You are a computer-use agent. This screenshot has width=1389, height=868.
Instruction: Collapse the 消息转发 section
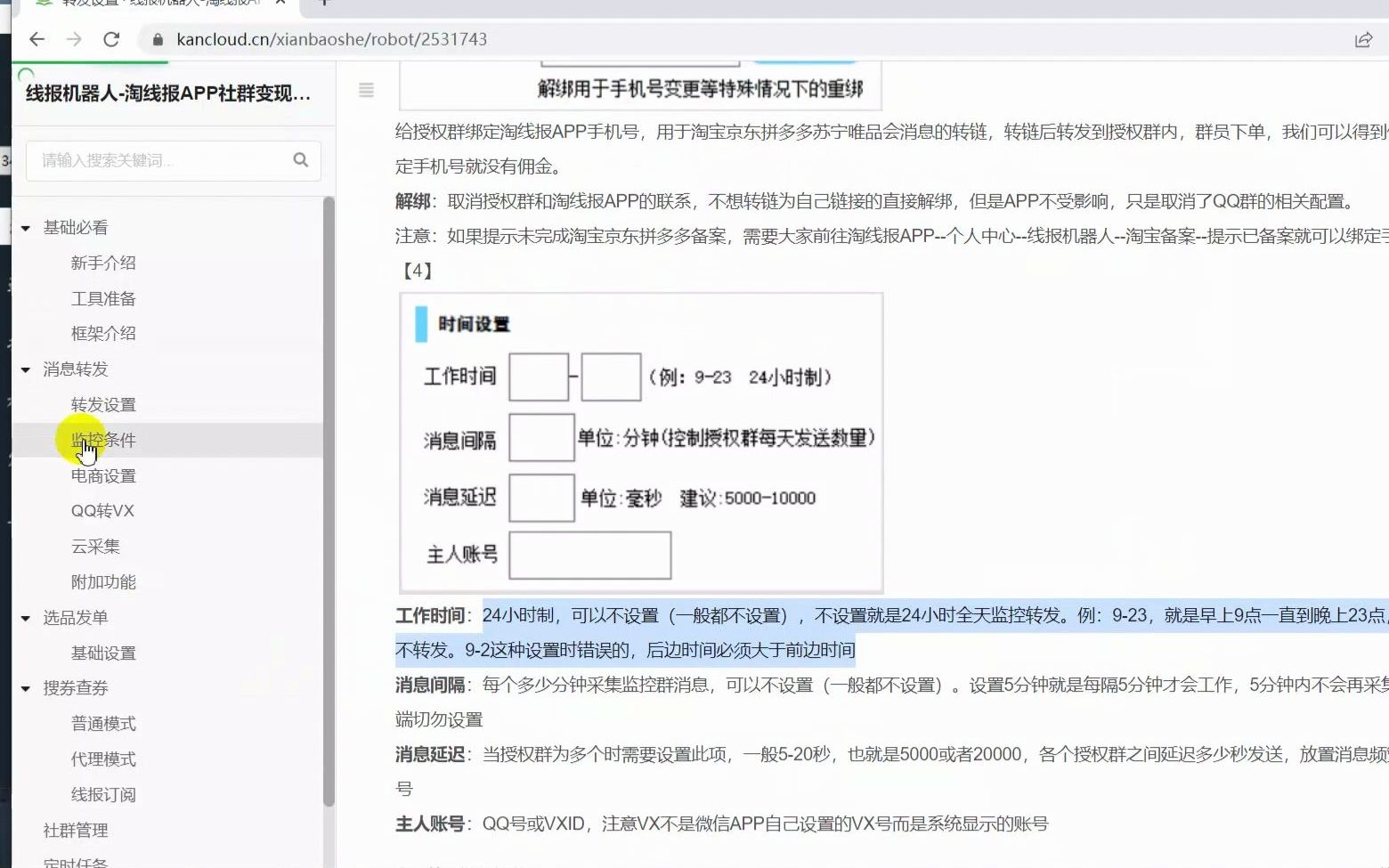point(26,369)
